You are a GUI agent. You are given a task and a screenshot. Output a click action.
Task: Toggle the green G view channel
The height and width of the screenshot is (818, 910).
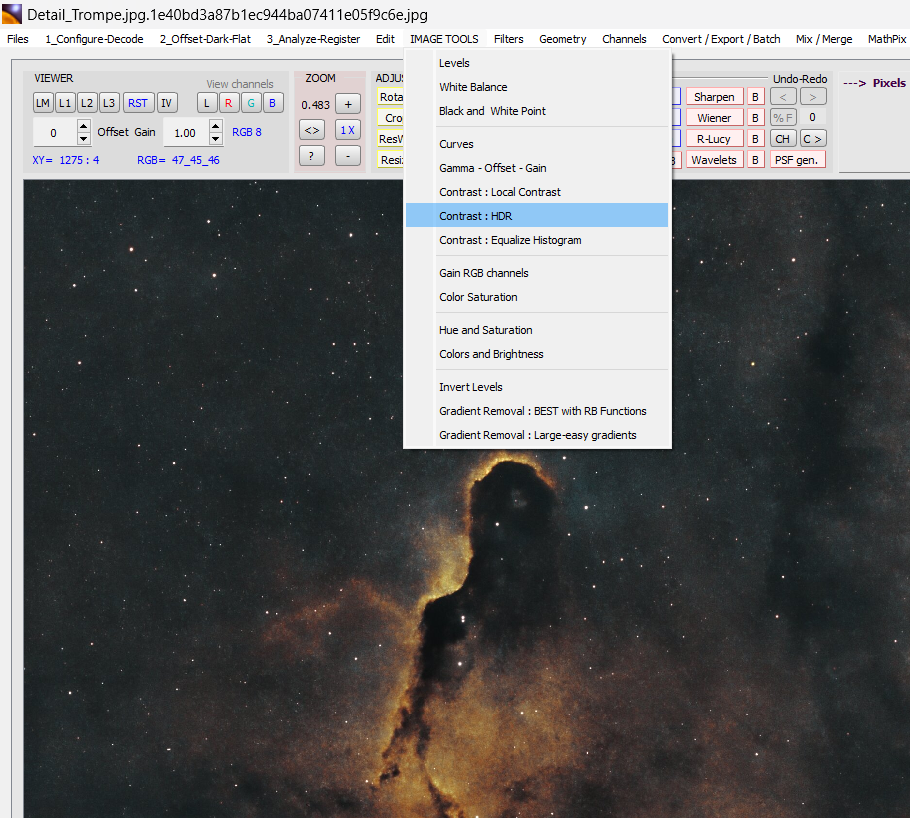pos(251,103)
